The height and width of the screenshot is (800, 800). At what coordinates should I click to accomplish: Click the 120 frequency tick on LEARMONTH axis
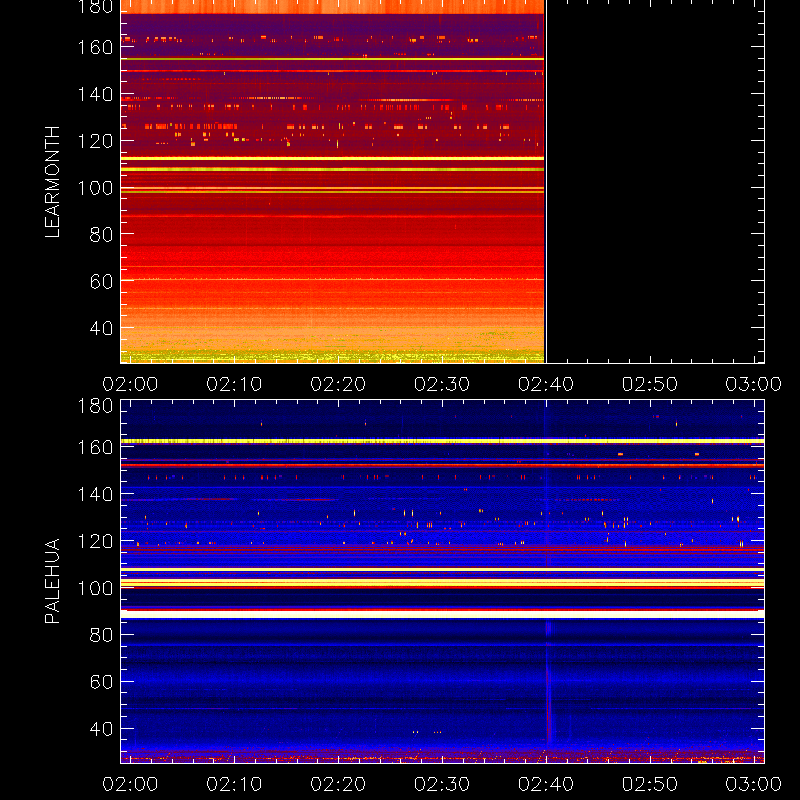95,141
